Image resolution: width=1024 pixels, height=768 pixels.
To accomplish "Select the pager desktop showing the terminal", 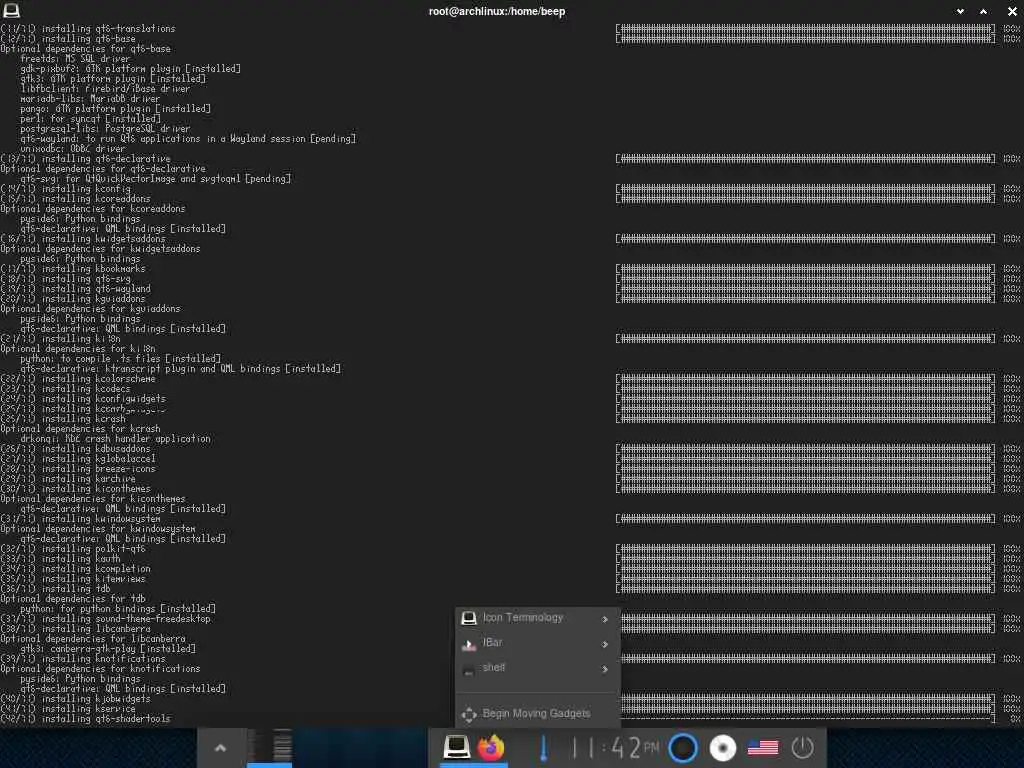I will [270, 746].
